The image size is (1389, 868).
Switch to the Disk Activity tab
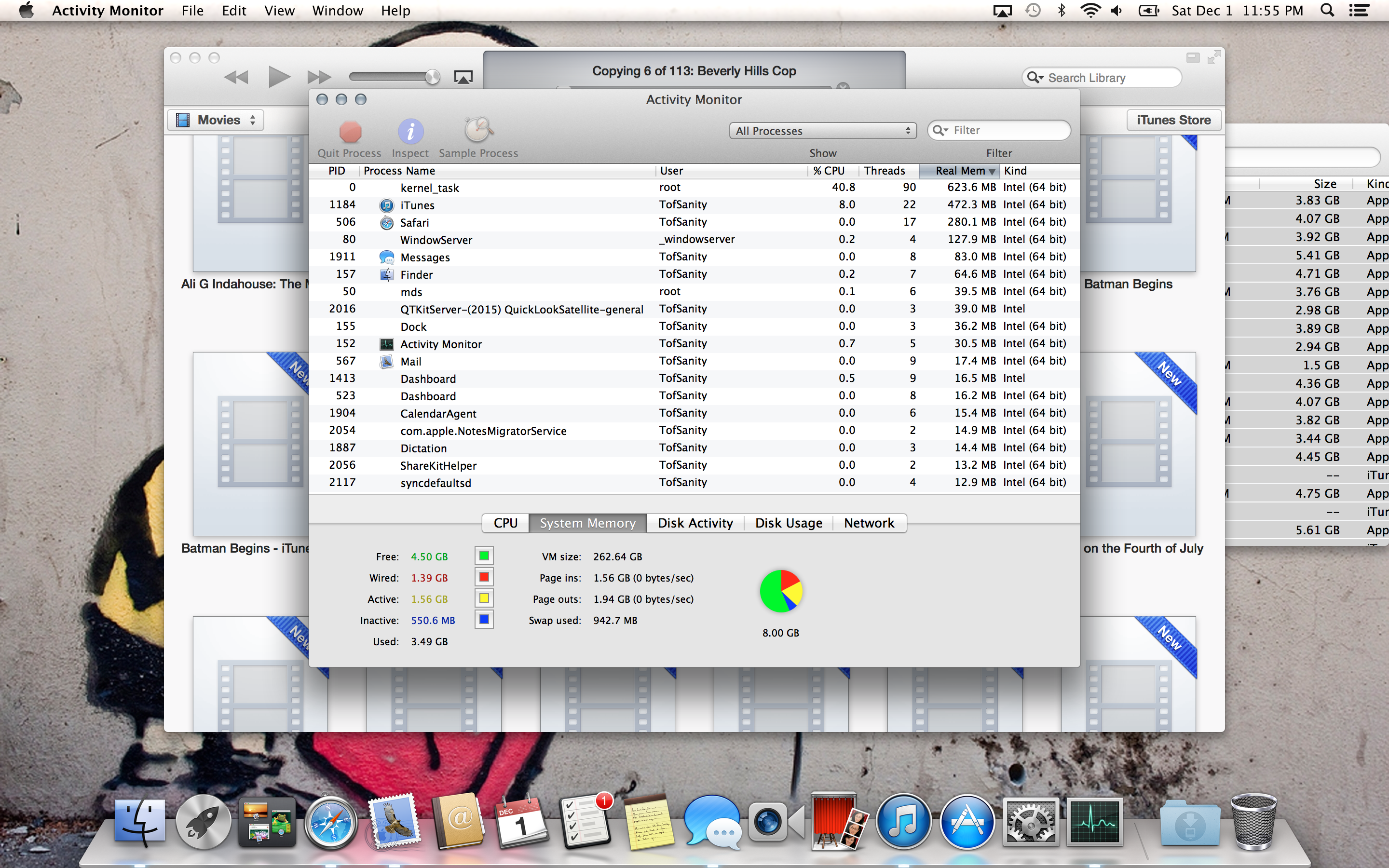pyautogui.click(x=695, y=523)
